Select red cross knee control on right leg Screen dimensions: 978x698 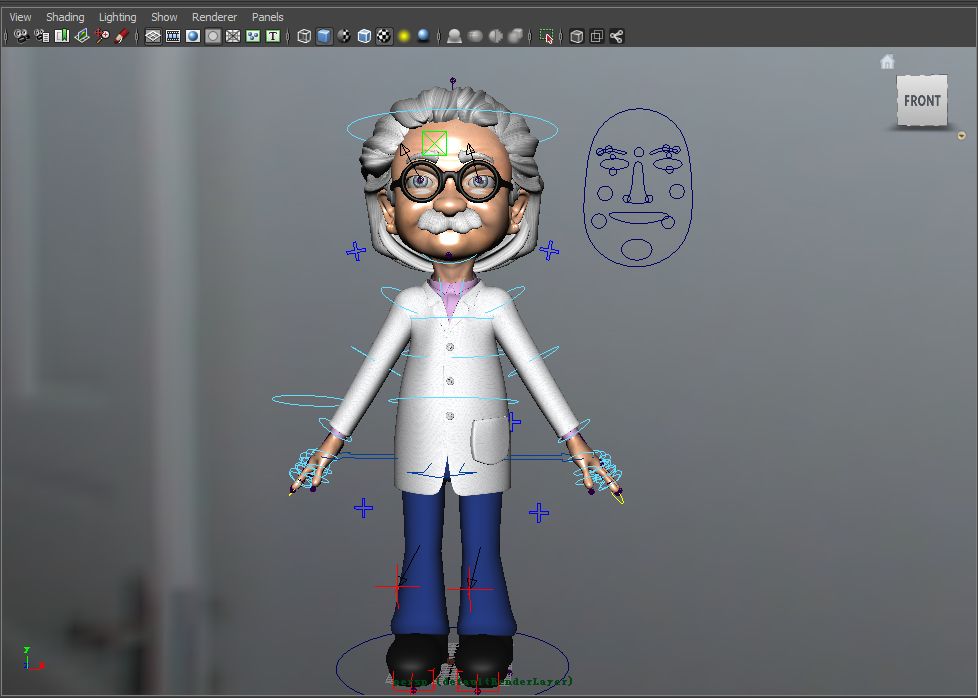coord(470,588)
